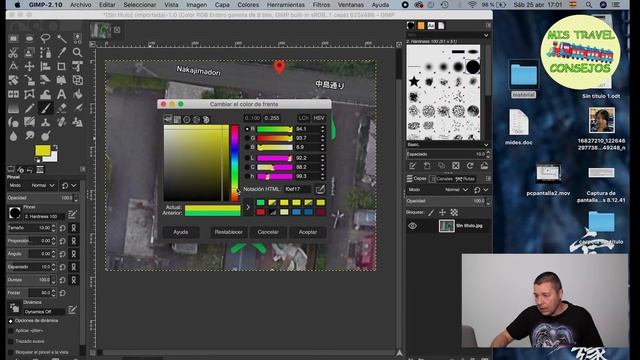This screenshot has width=640, height=360.
Task: Switch to HSV color model button
Action: point(319,118)
